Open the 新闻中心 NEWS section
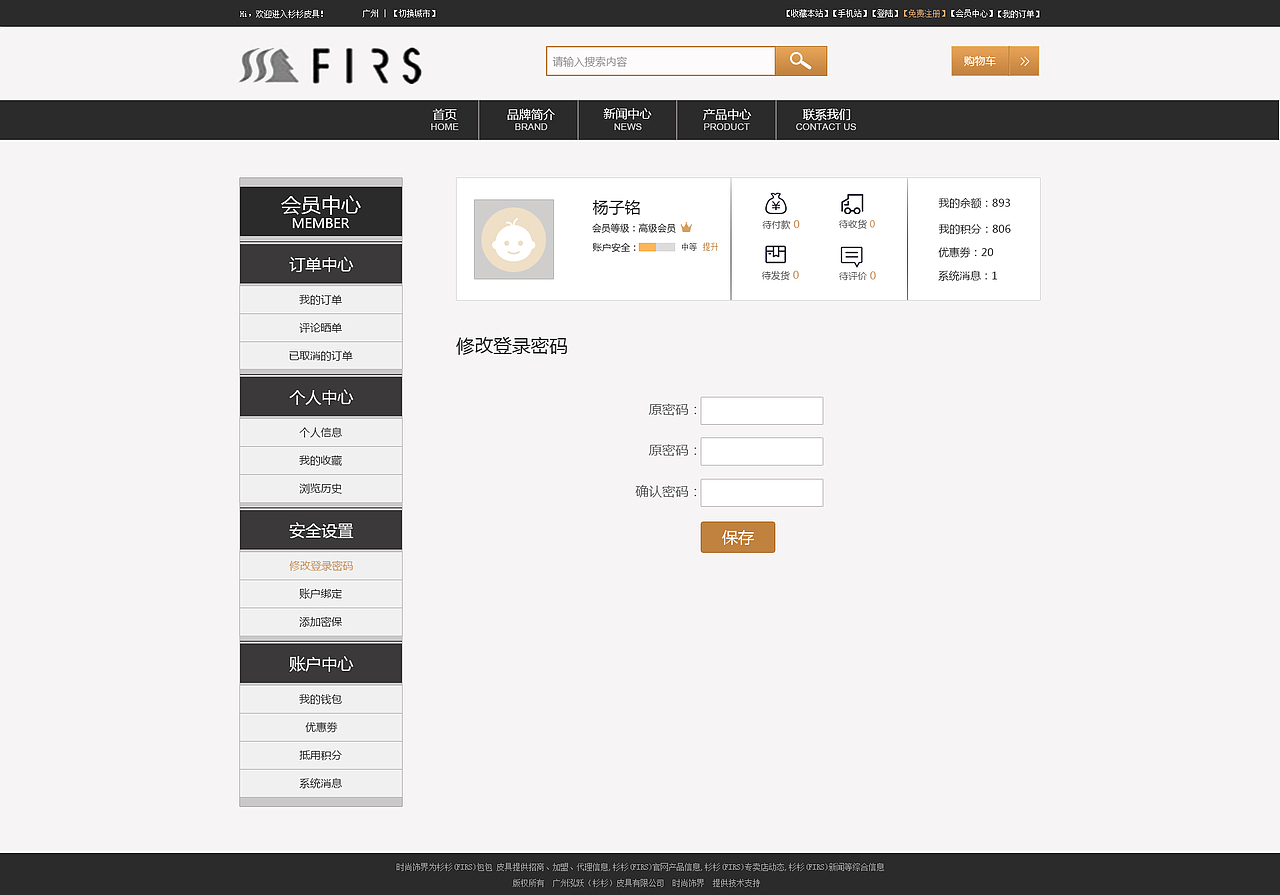 click(627, 119)
